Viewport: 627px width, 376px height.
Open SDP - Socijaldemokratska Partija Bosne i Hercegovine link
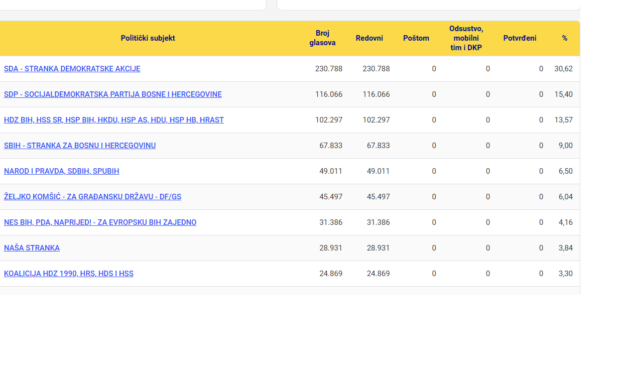tap(113, 94)
